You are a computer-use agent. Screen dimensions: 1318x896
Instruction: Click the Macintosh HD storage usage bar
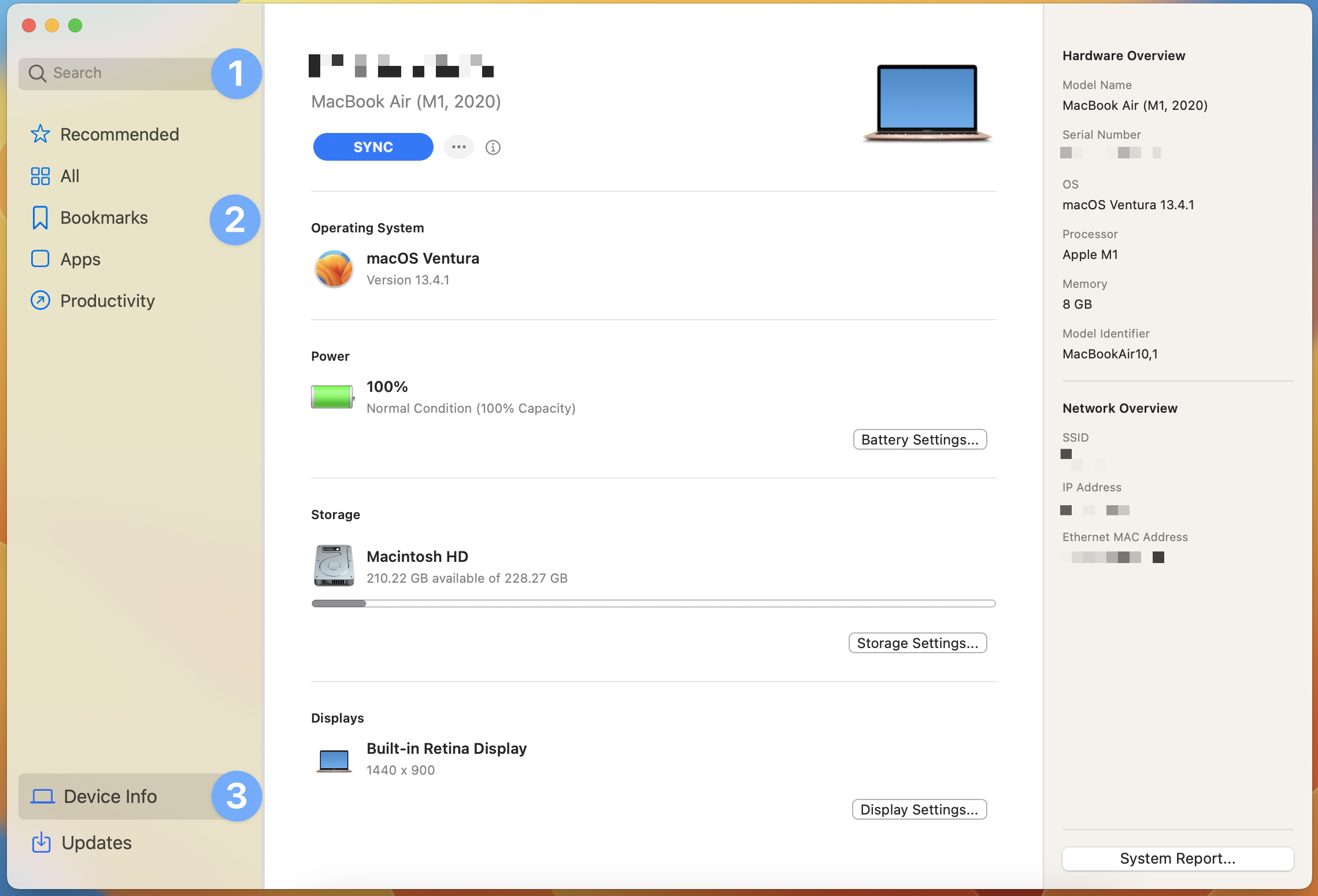point(653,603)
